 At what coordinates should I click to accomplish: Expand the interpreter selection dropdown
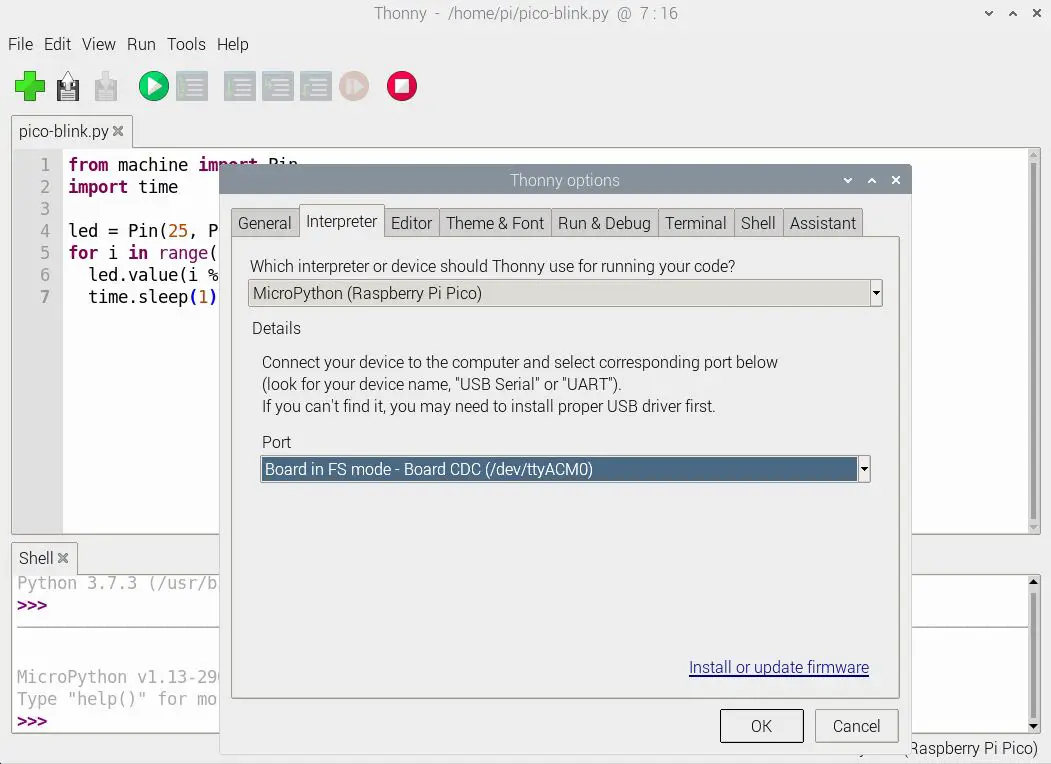click(876, 293)
